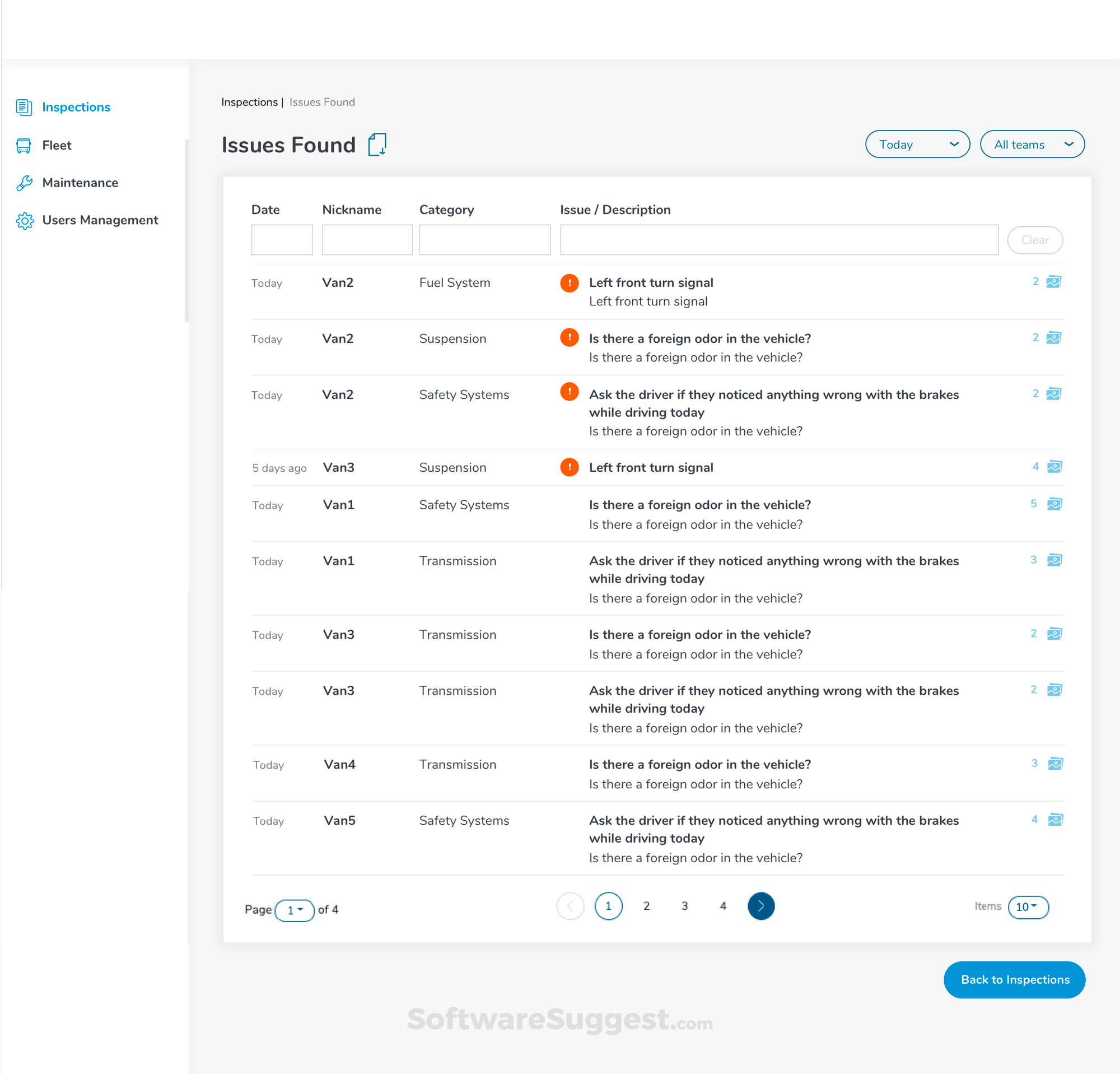Image resolution: width=1120 pixels, height=1074 pixels.
Task: Go to page 3 in pagination
Action: (x=684, y=906)
